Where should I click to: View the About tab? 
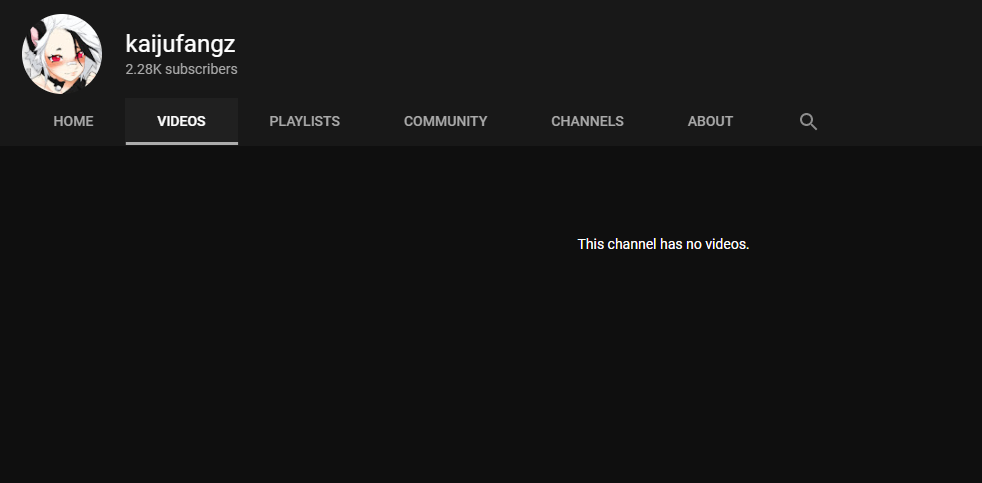point(710,122)
